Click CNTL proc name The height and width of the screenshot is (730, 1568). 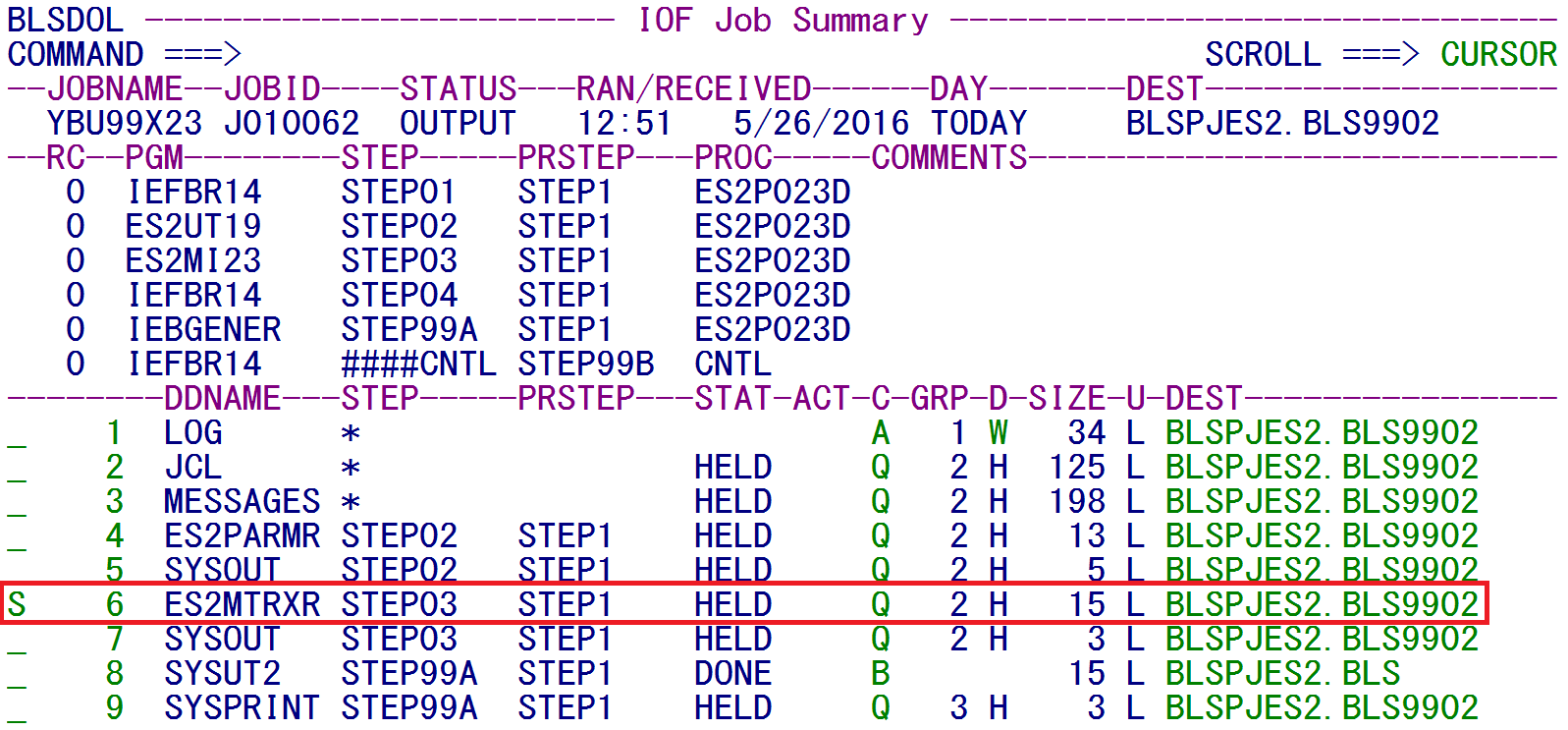tap(733, 365)
